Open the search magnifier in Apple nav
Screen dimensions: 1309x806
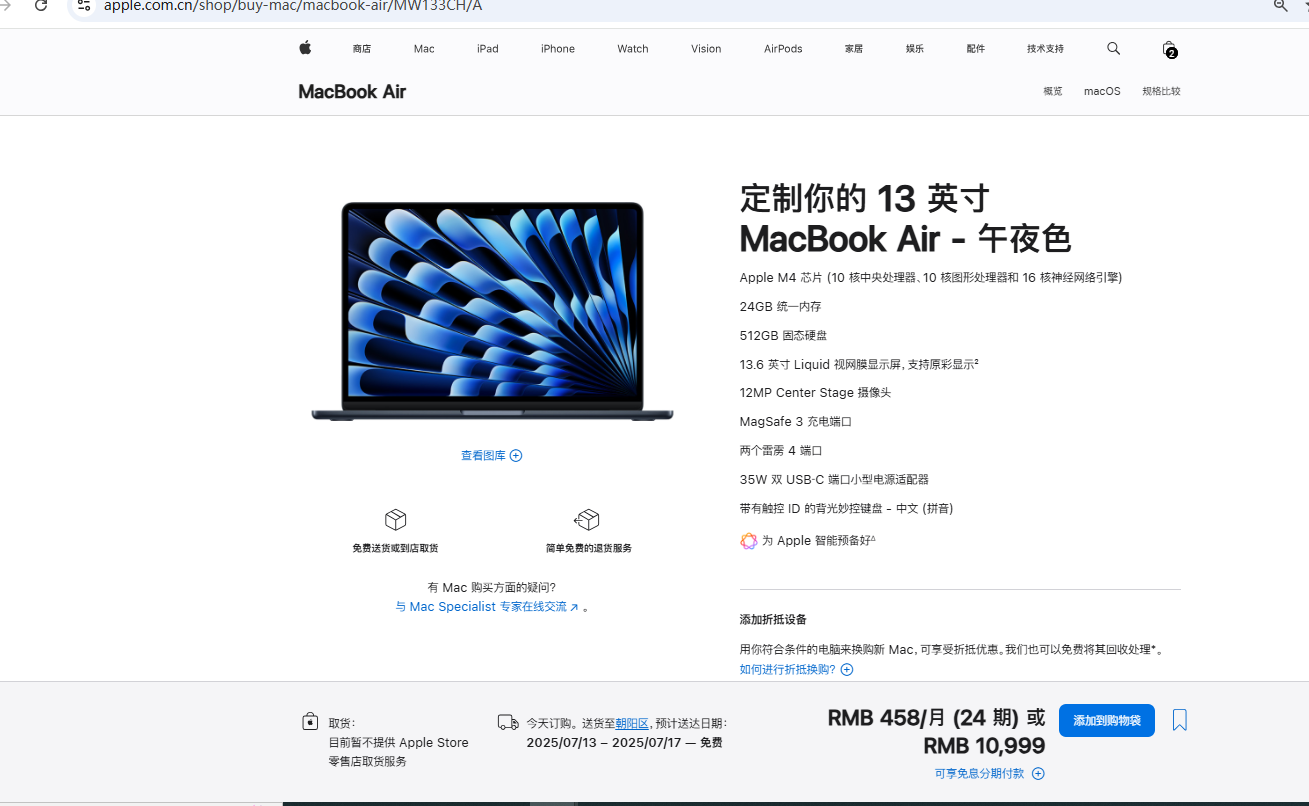point(1114,48)
